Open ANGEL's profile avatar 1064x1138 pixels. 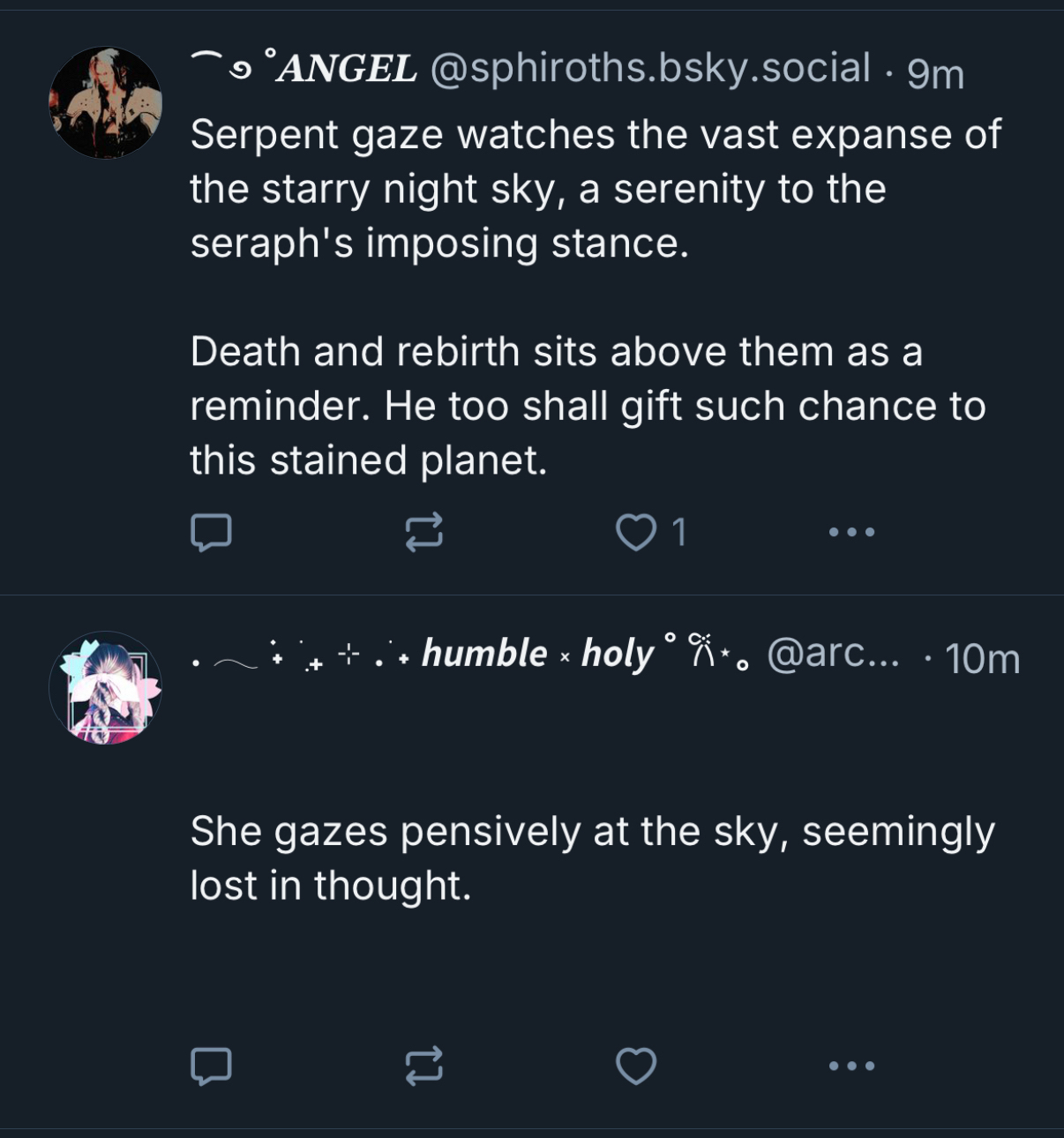[x=106, y=103]
